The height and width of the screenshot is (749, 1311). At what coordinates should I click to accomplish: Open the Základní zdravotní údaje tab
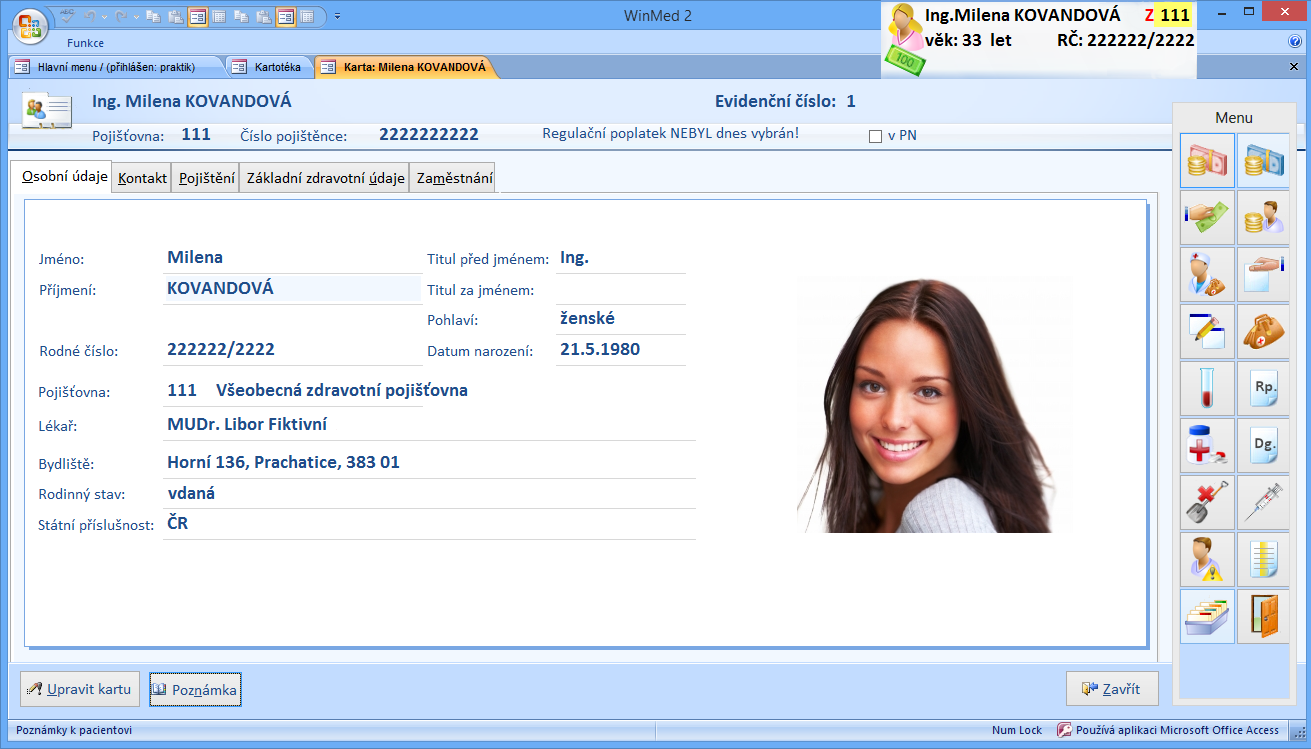[x=325, y=178]
